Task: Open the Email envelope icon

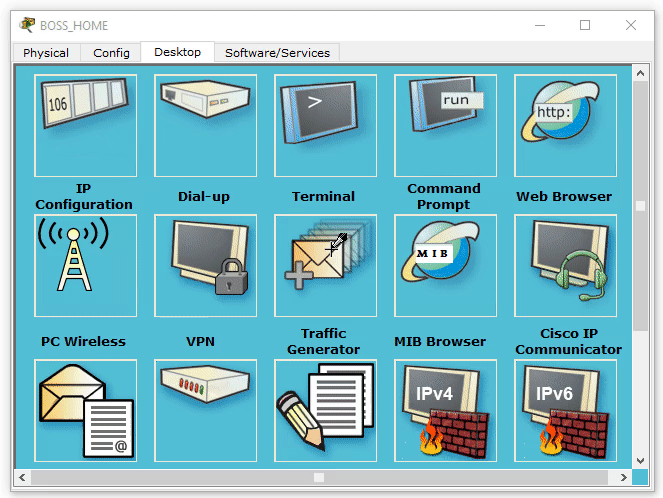Action: click(85, 410)
